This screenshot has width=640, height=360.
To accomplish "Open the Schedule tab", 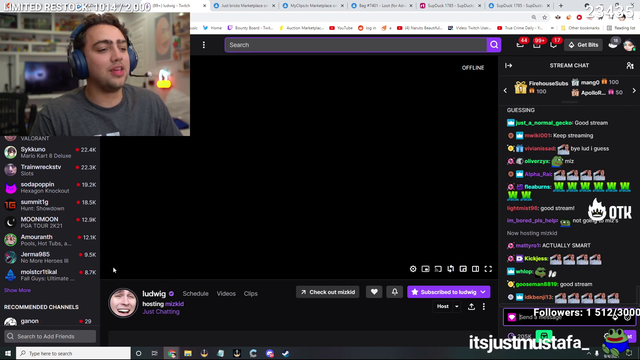I will [x=196, y=293].
